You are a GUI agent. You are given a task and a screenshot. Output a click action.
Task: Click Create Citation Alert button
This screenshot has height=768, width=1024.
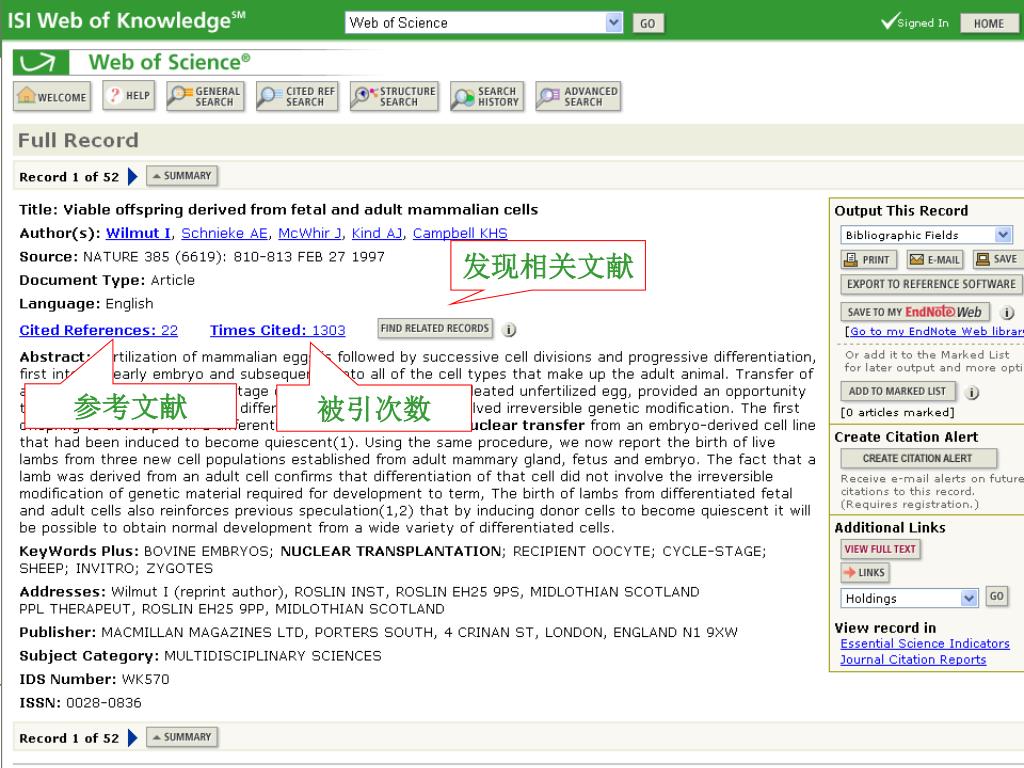click(917, 459)
